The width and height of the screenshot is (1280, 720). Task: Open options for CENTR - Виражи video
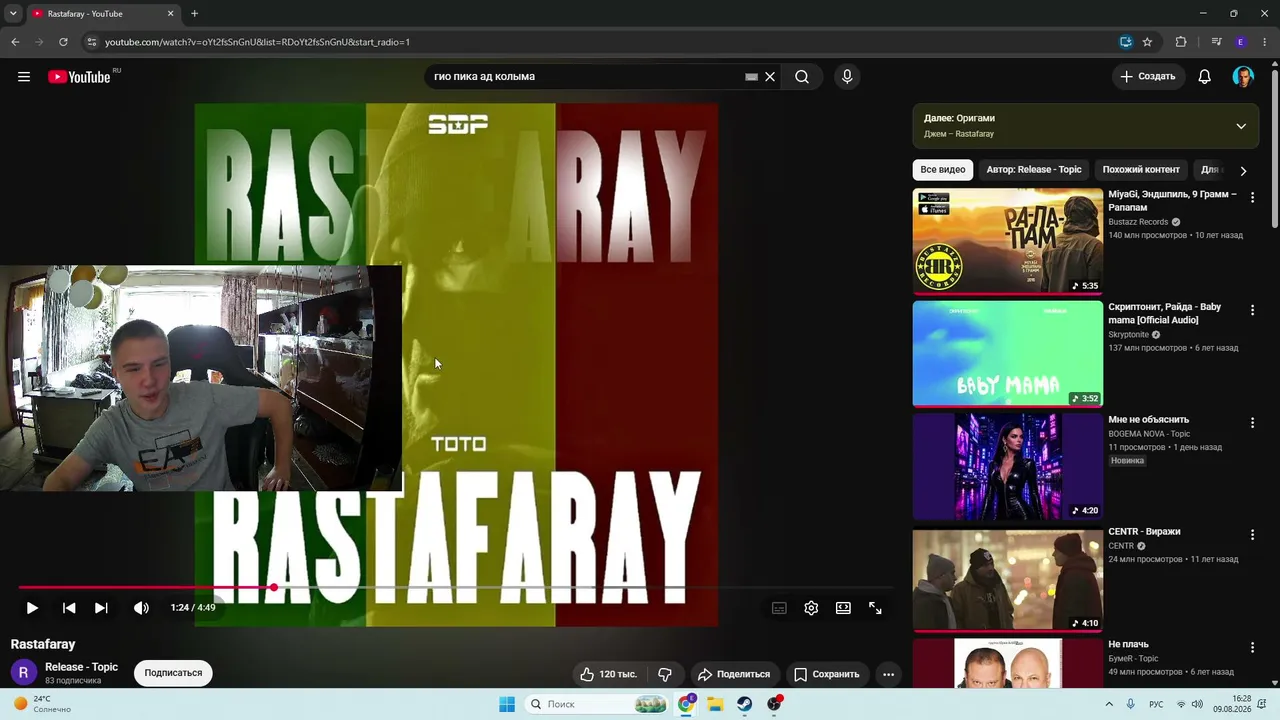coord(1252,536)
